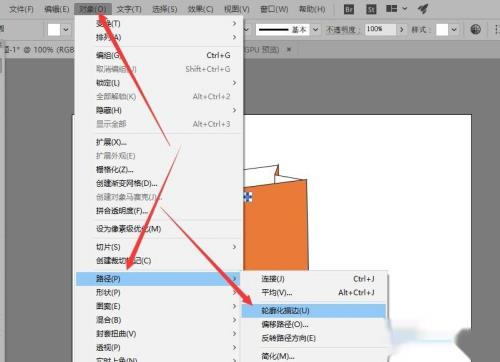Open the 锁定(L) submenu
500x362 pixels.
pyautogui.click(x=159, y=83)
